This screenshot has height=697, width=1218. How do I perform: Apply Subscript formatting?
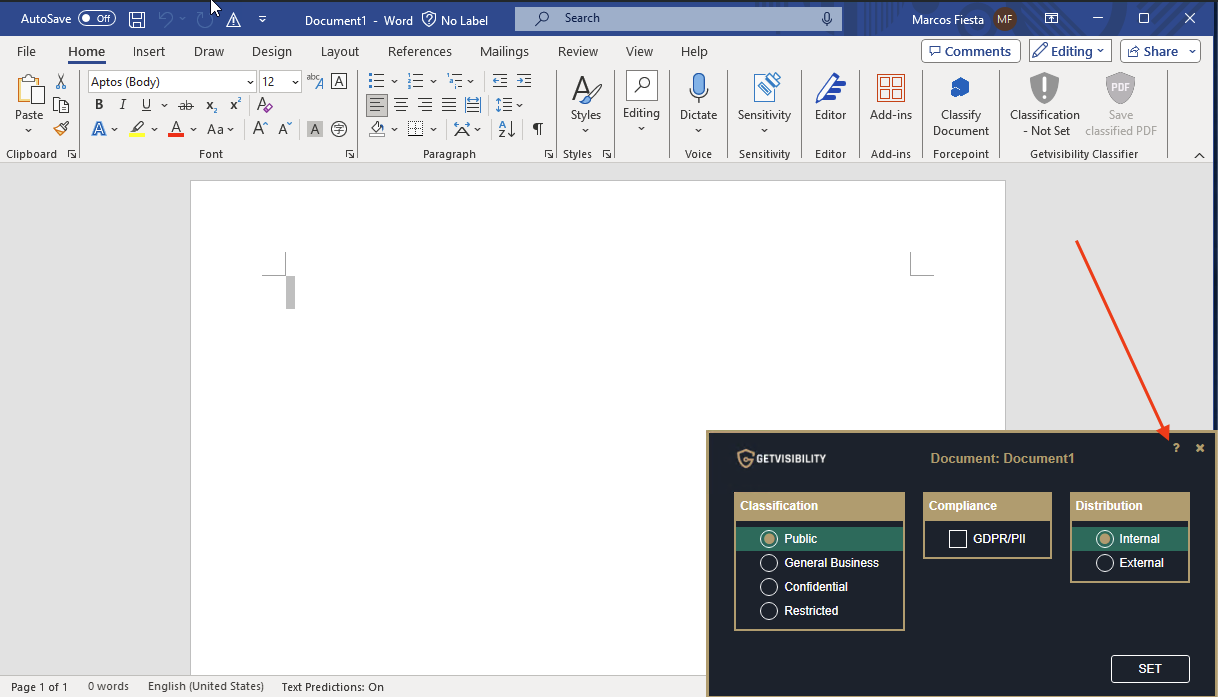(211, 105)
